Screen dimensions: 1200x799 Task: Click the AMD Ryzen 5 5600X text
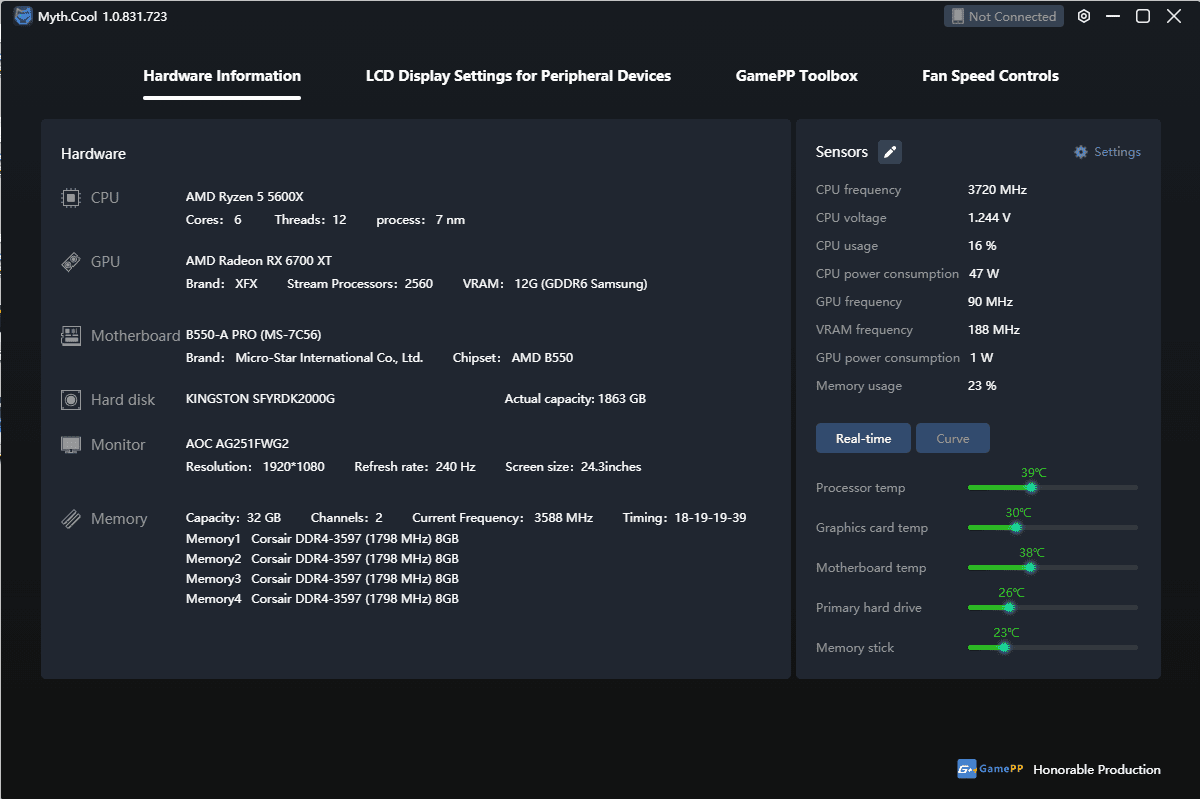tap(244, 197)
